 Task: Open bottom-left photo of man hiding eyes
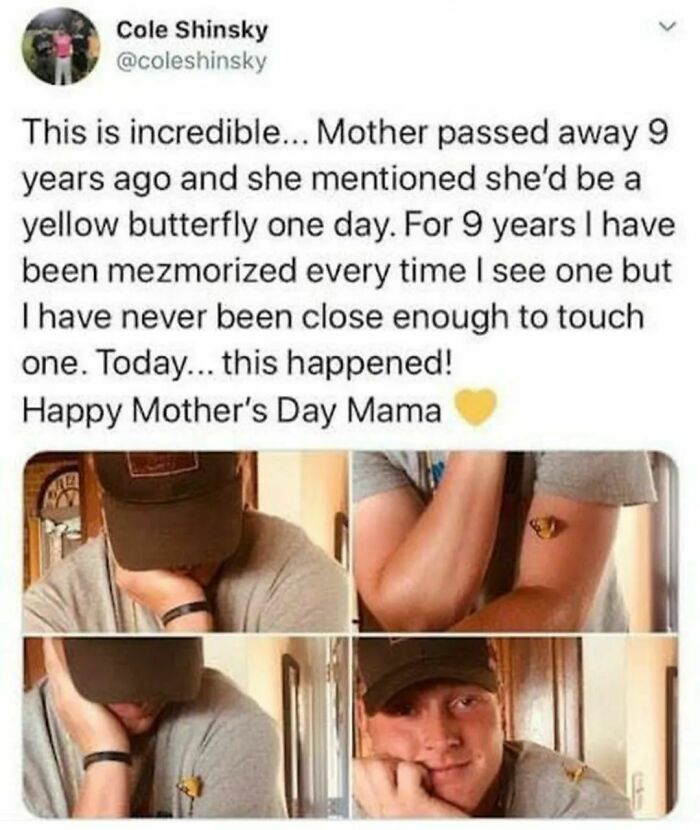pyautogui.click(x=186, y=727)
